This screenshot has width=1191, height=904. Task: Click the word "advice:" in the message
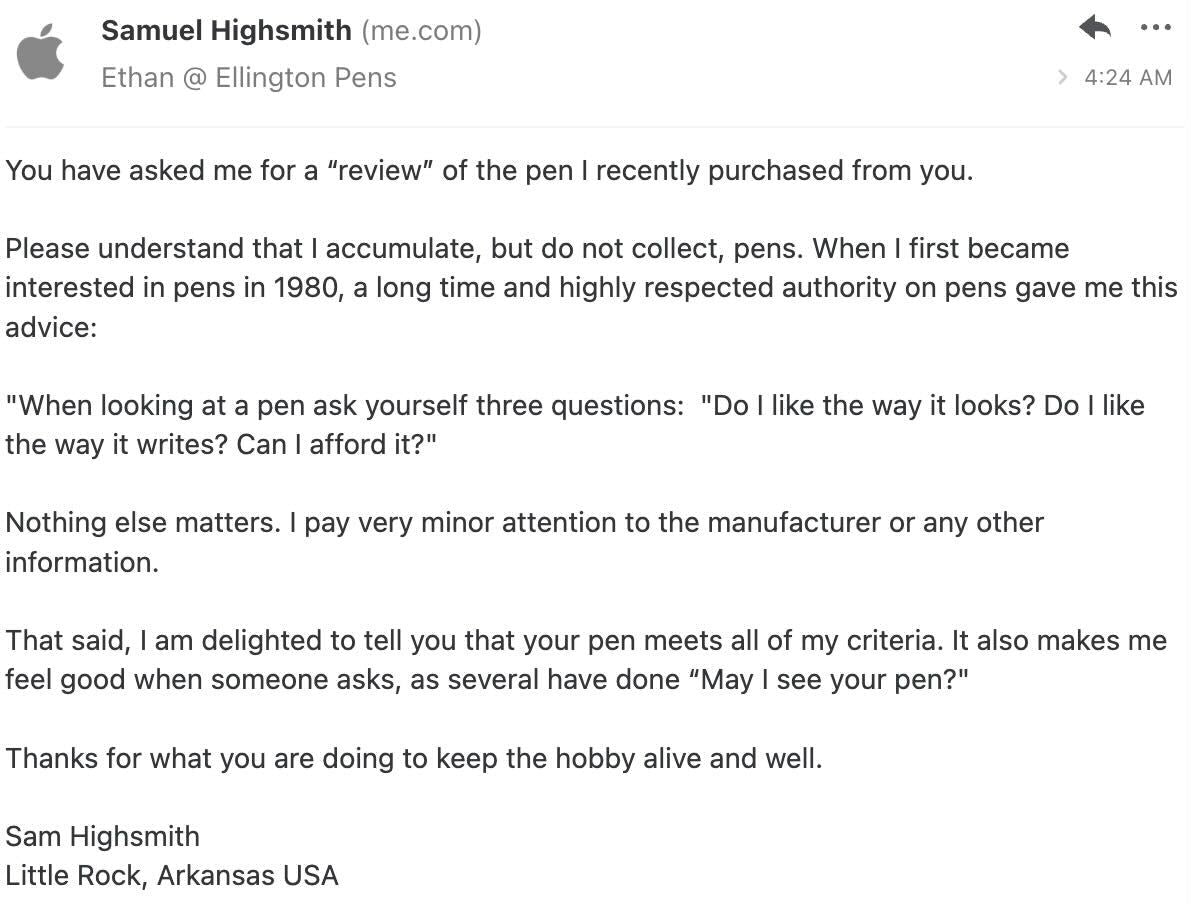[51, 327]
